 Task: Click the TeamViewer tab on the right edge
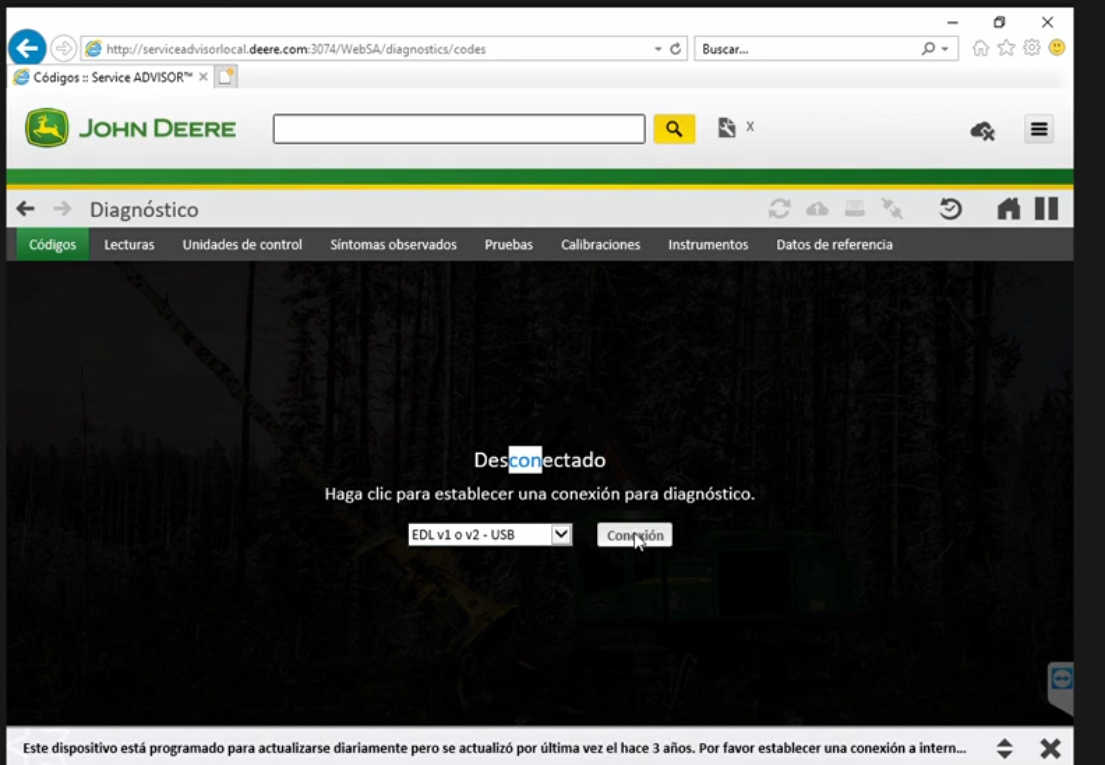click(1061, 678)
